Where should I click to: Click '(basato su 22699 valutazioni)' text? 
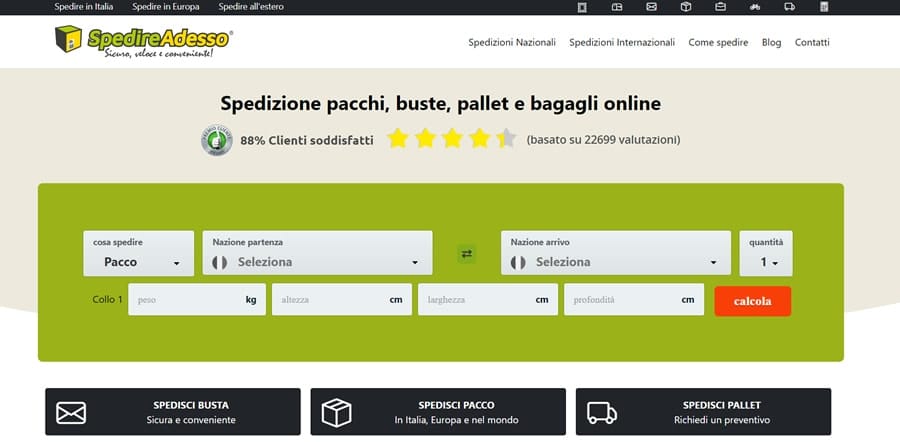603,139
